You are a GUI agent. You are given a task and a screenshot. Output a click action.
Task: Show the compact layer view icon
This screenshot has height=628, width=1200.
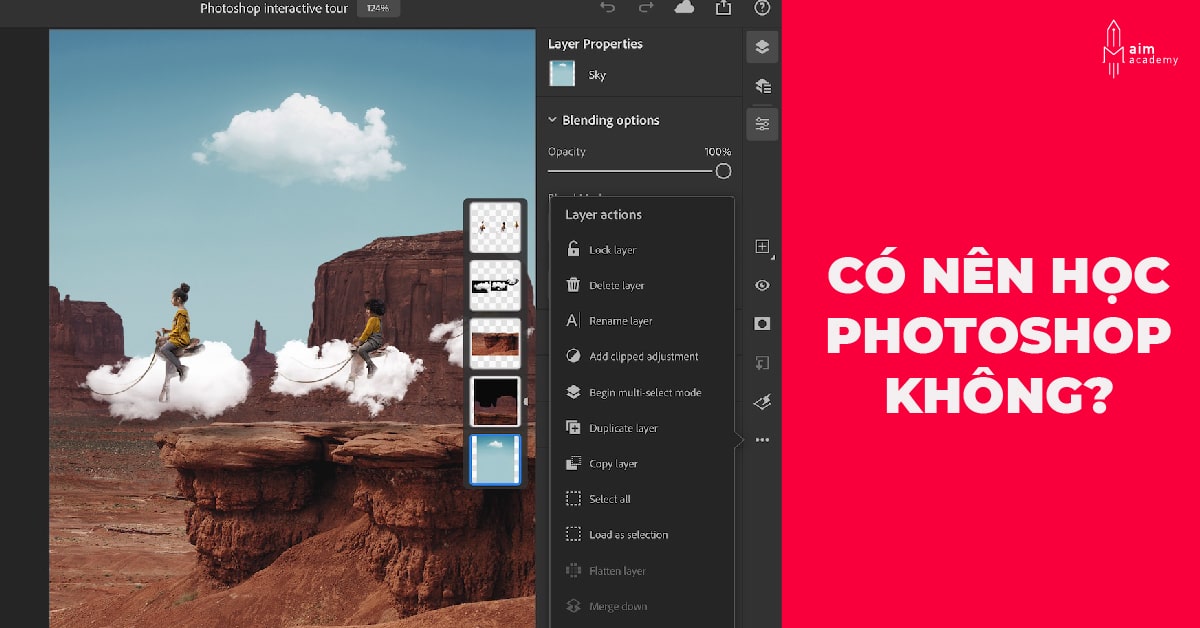(762, 47)
